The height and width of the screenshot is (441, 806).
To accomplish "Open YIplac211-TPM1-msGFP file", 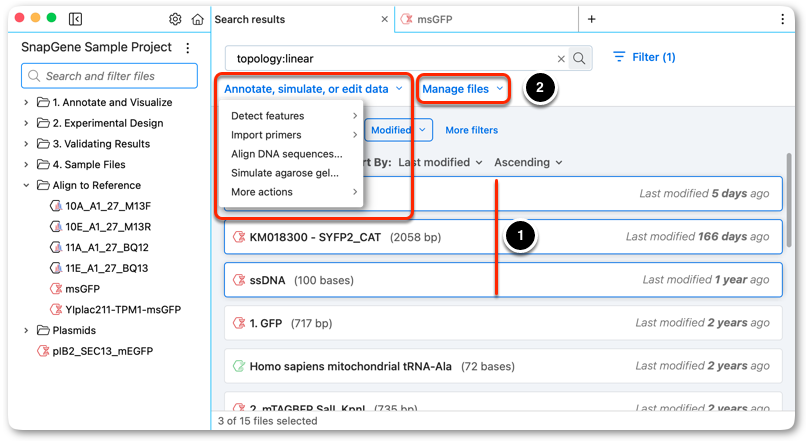I will coord(123,309).
